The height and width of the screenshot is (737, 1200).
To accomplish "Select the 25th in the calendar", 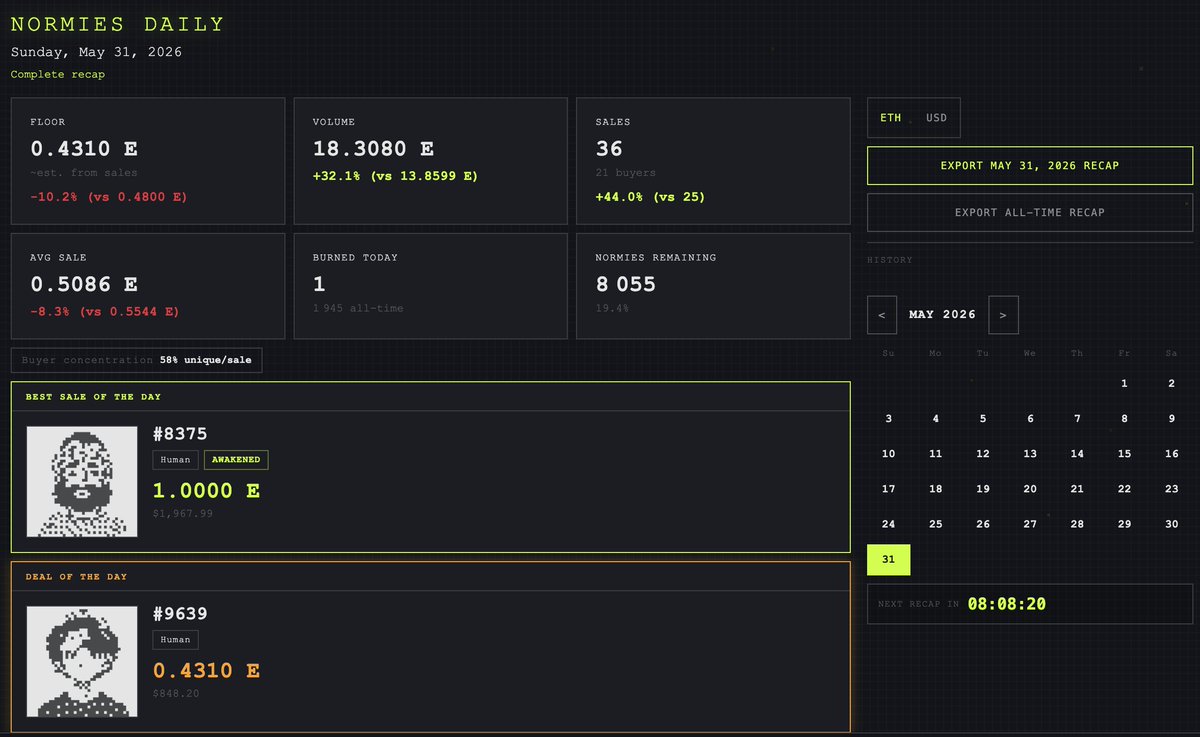I will [935, 524].
